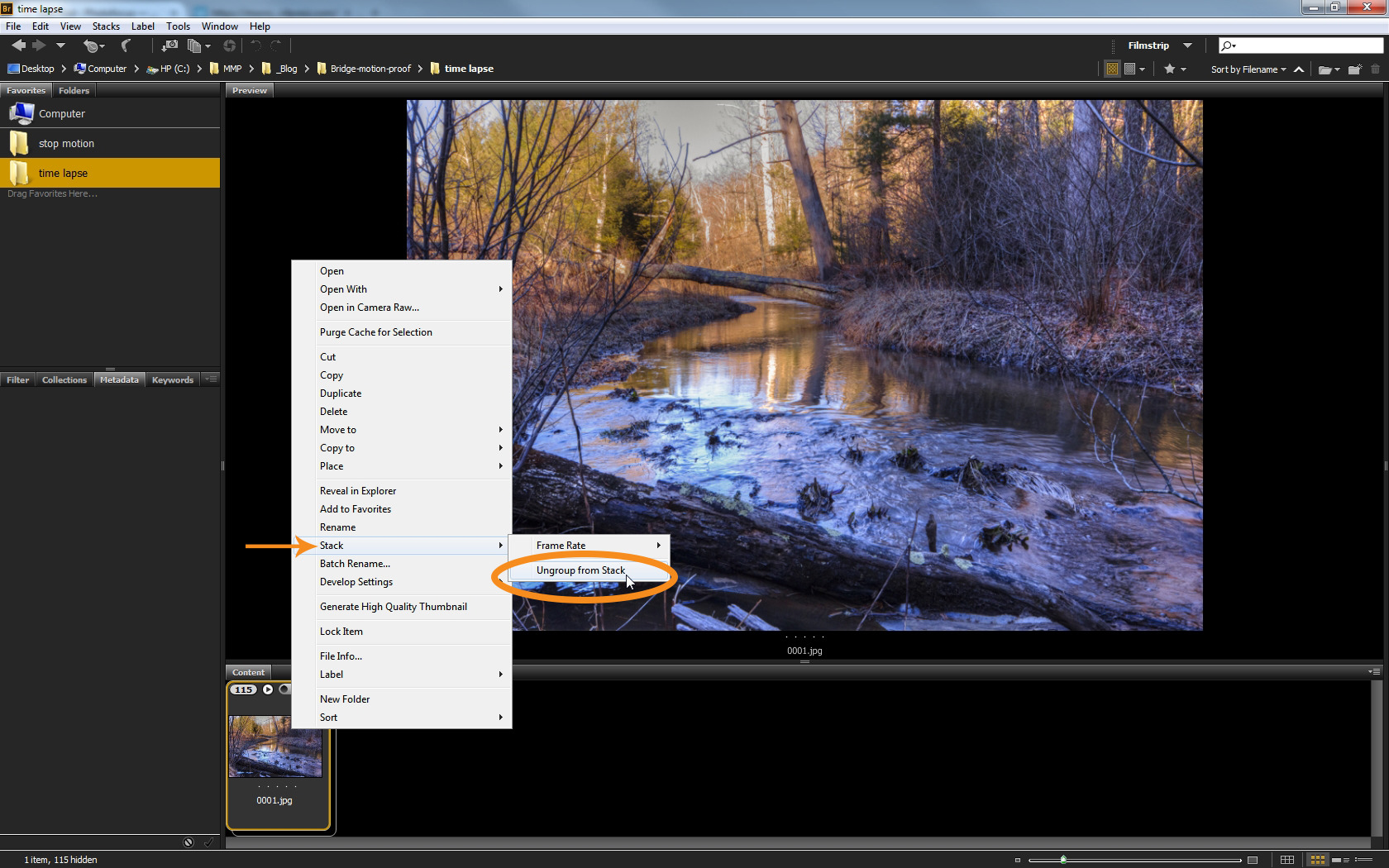The image size is (1389, 868).
Task: Click the Cancel metadata changes icon
Action: pyautogui.click(x=189, y=842)
